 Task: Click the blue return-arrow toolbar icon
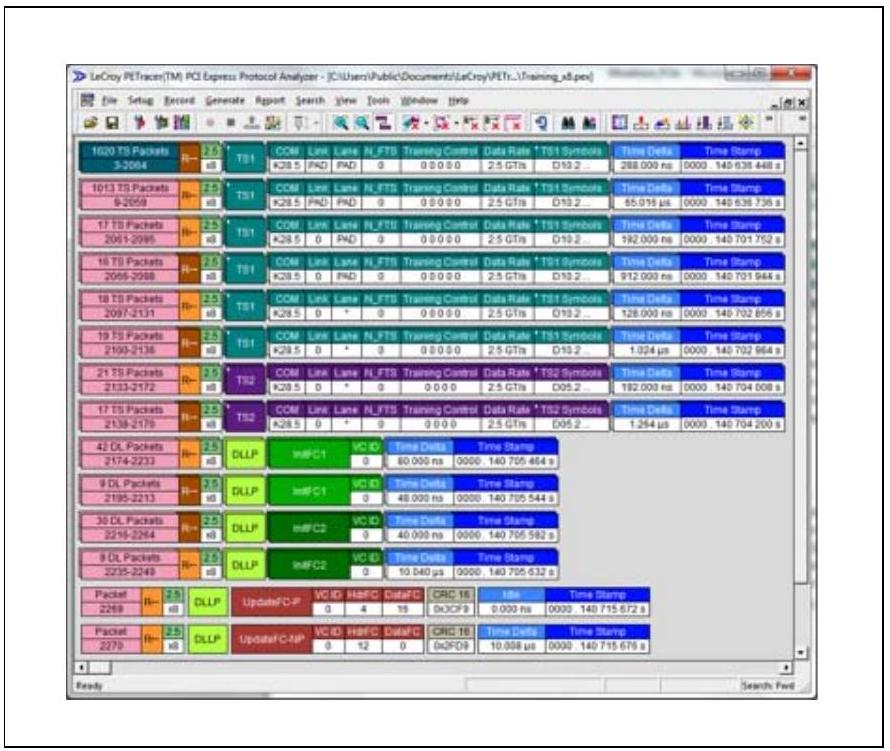click(541, 123)
